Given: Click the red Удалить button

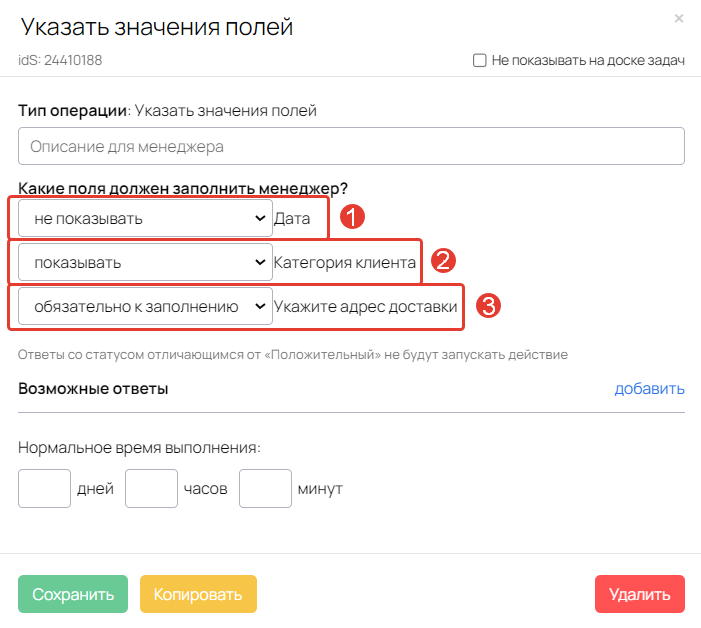Looking at the screenshot, I should 640,594.
